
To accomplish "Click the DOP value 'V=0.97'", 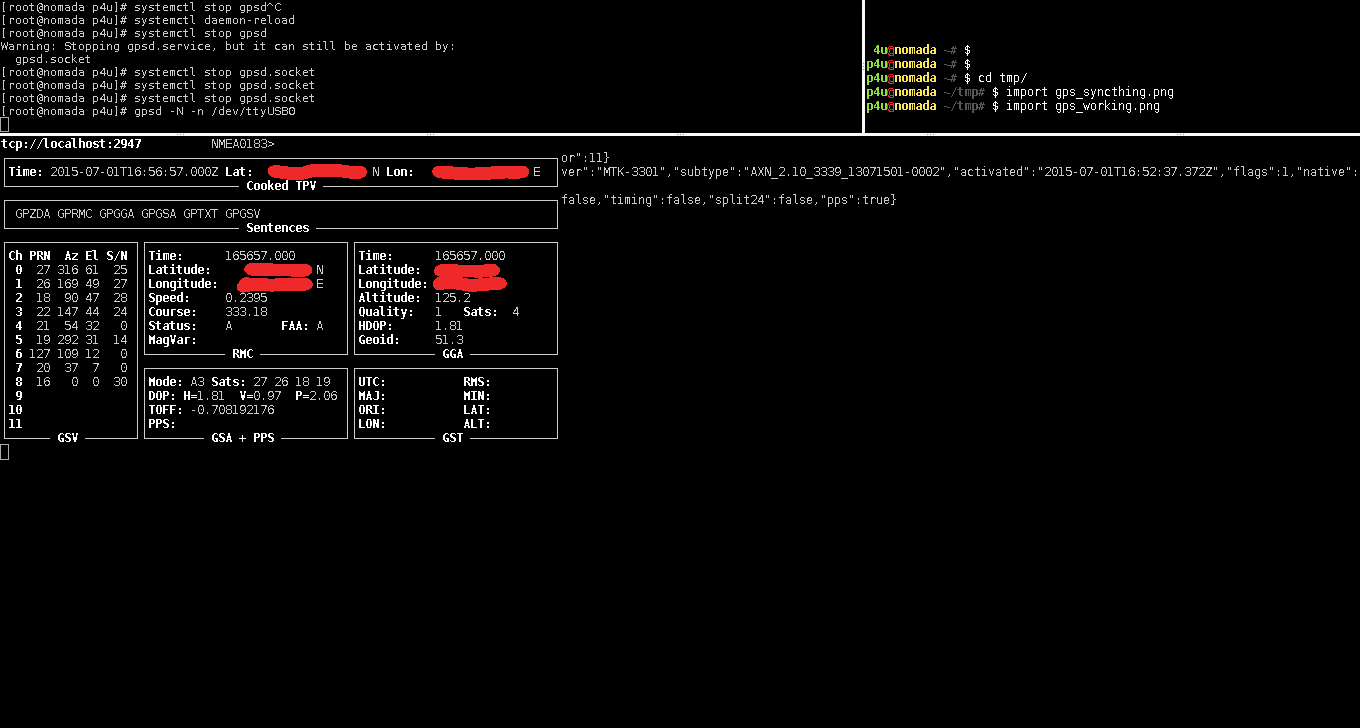I will [260, 396].
